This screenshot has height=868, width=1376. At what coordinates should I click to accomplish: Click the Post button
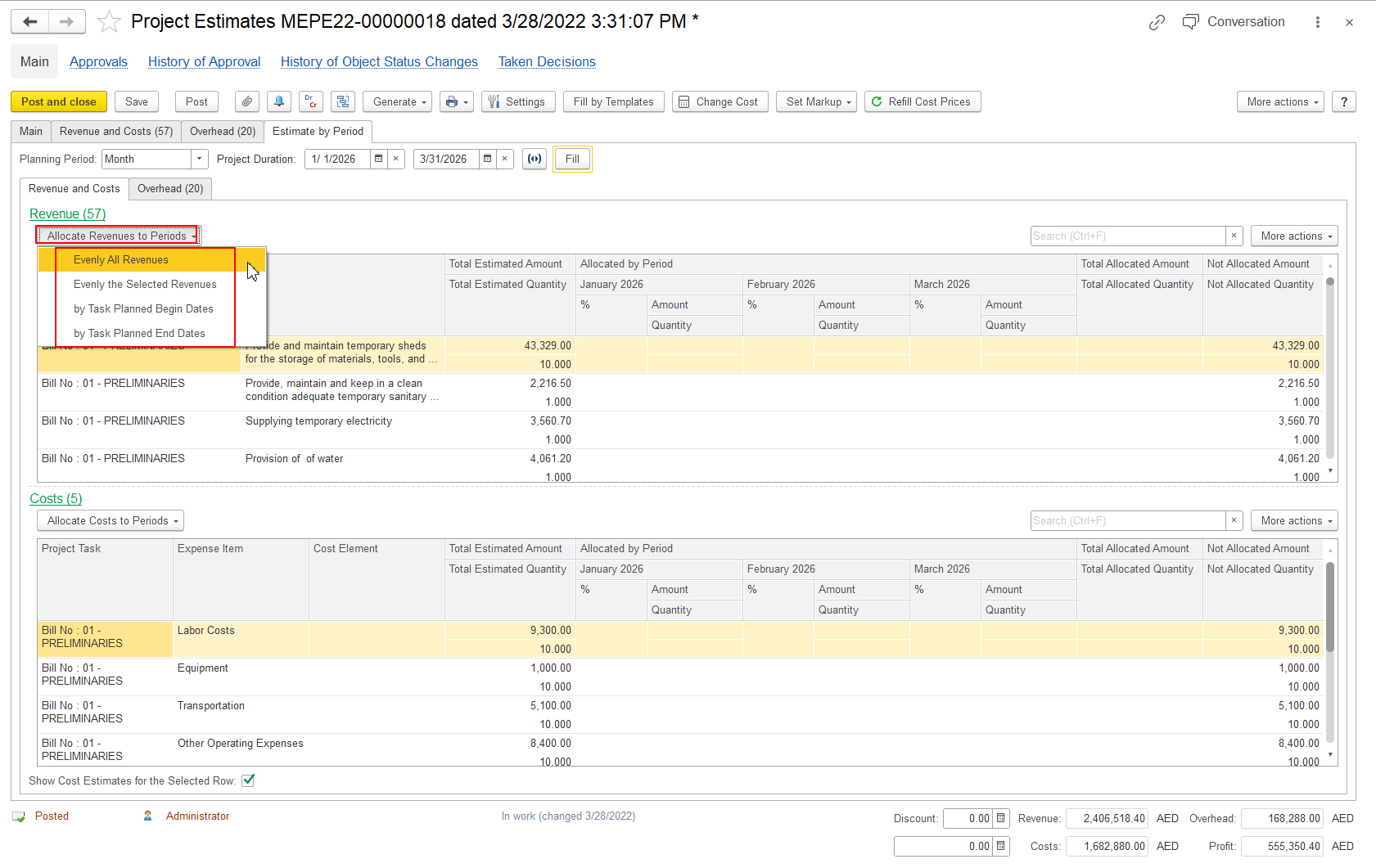(196, 101)
